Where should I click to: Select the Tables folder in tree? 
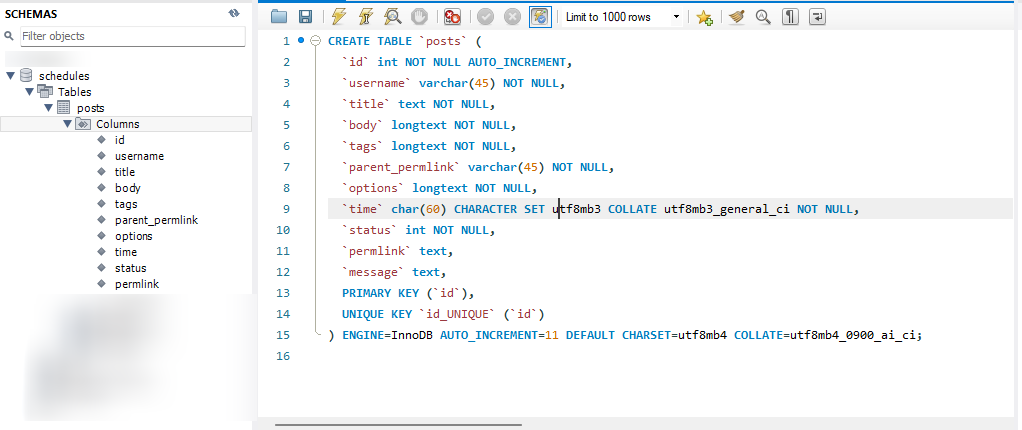[74, 92]
